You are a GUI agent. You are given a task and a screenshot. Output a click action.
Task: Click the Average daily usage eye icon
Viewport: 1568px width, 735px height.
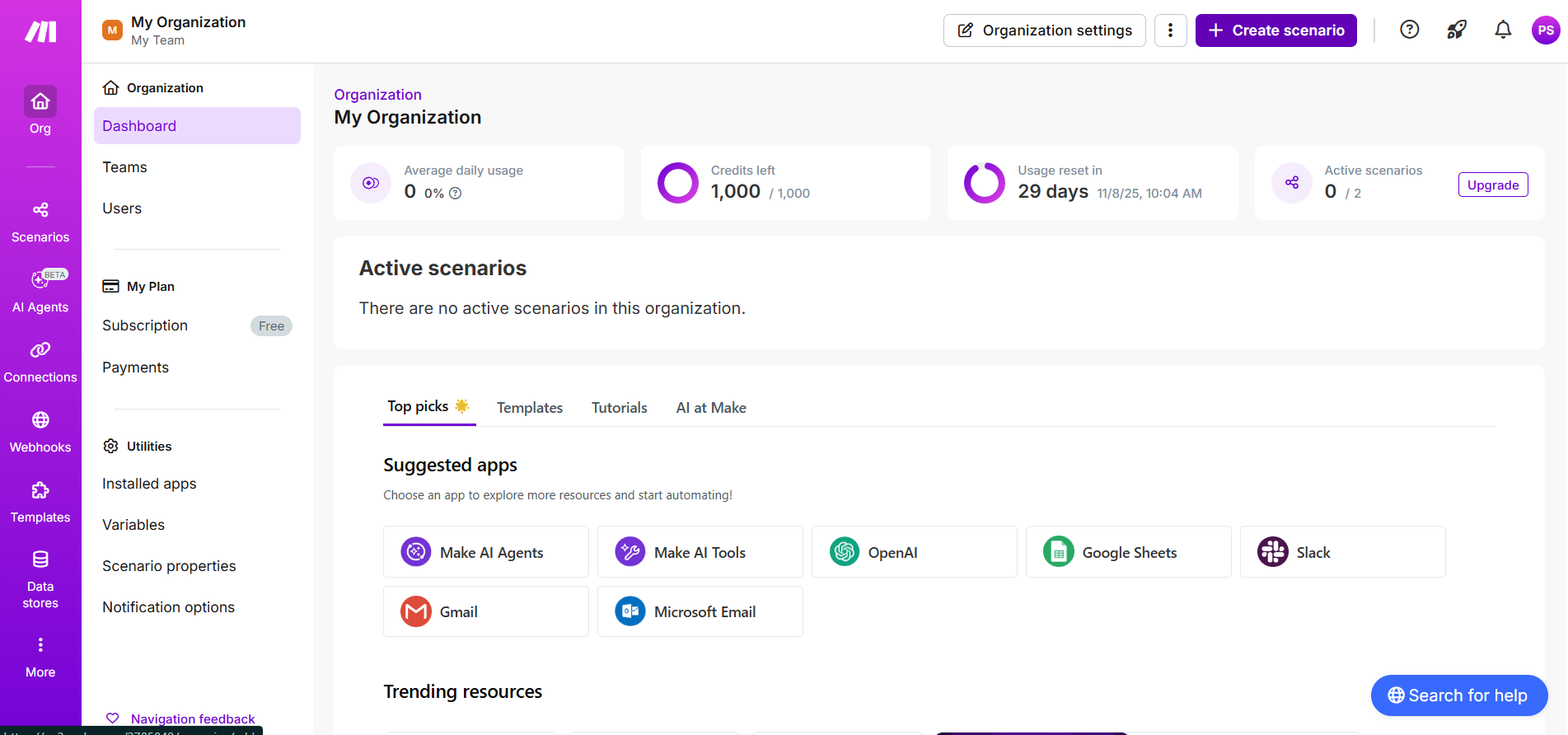(371, 183)
